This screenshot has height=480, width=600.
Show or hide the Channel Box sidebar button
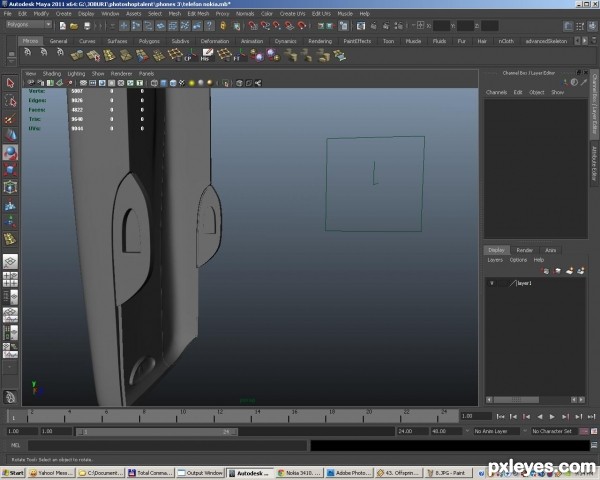tap(592, 26)
